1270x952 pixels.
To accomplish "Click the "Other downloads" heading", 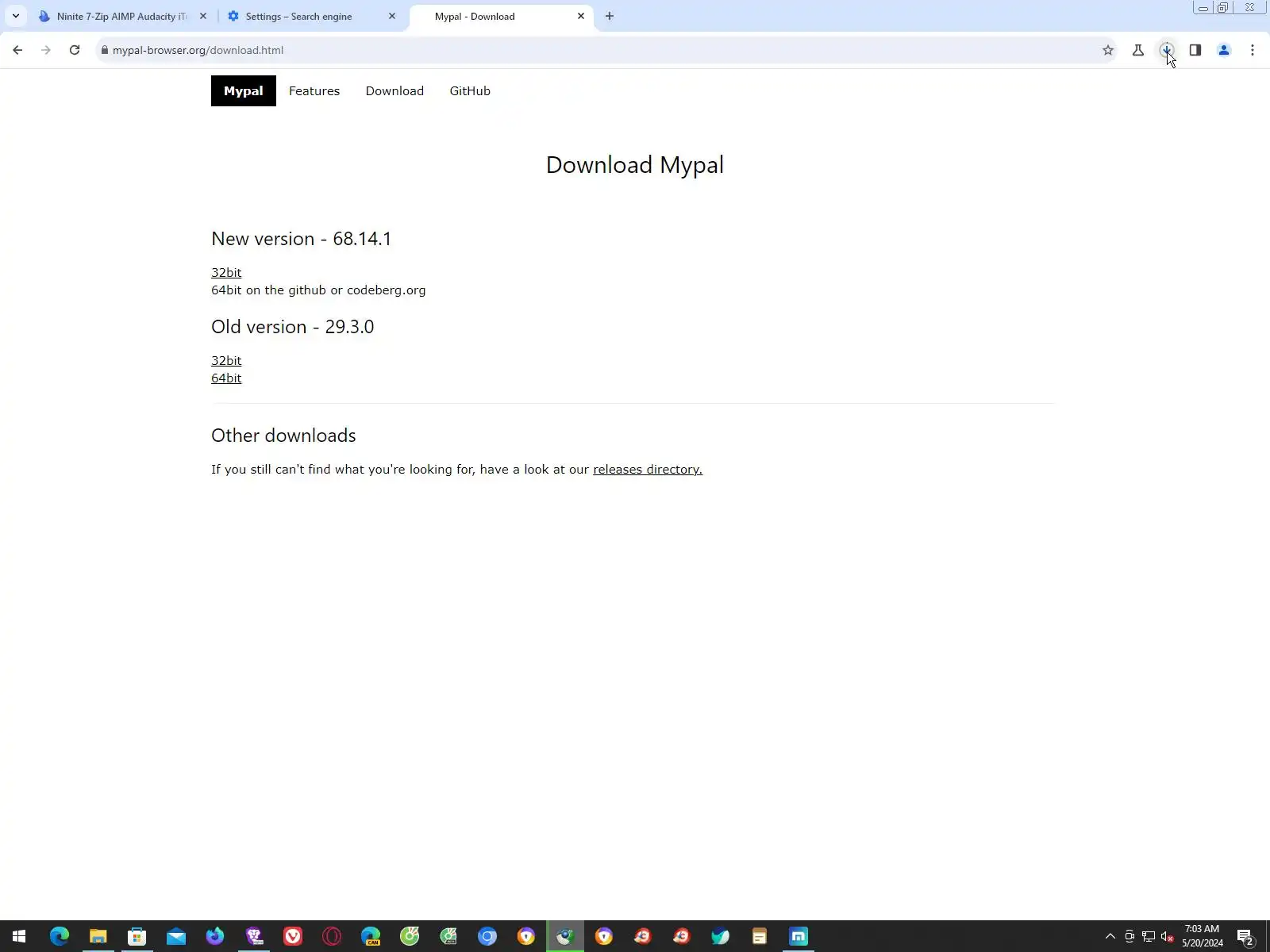I will click(x=283, y=436).
